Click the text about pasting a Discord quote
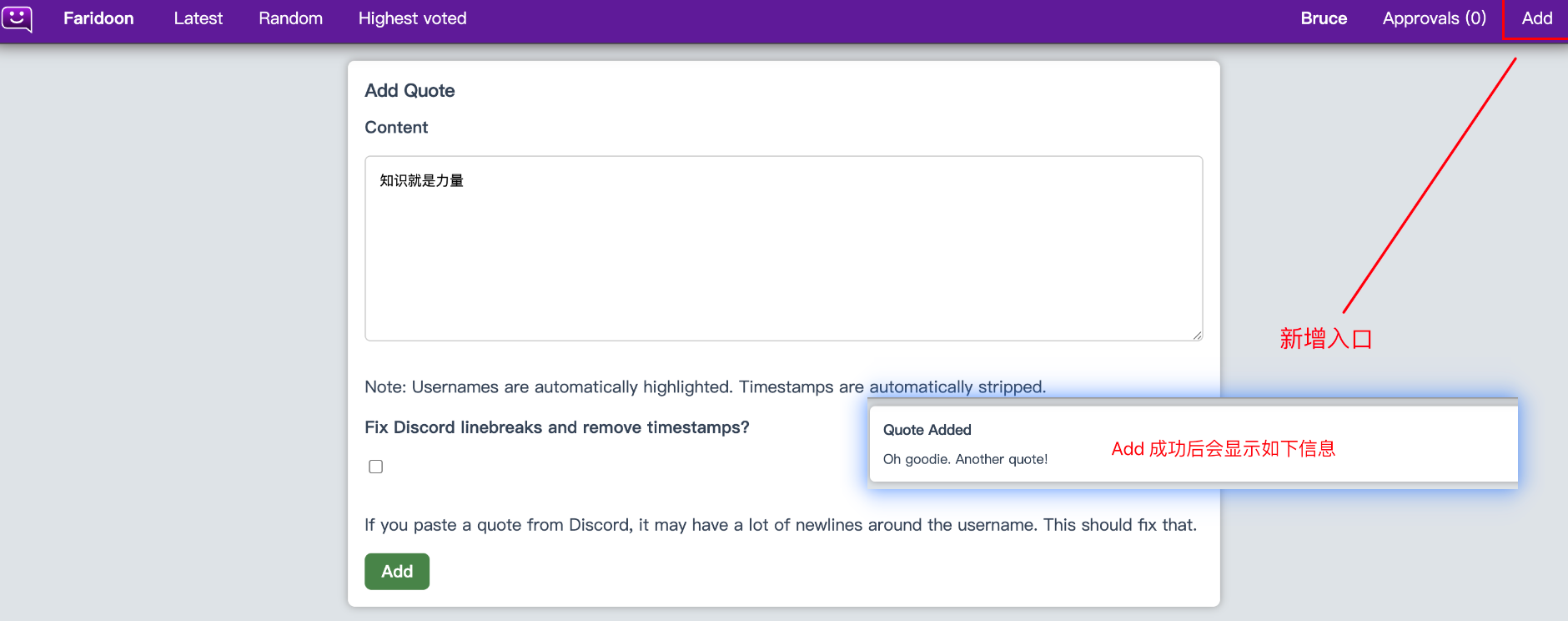 pos(781,525)
